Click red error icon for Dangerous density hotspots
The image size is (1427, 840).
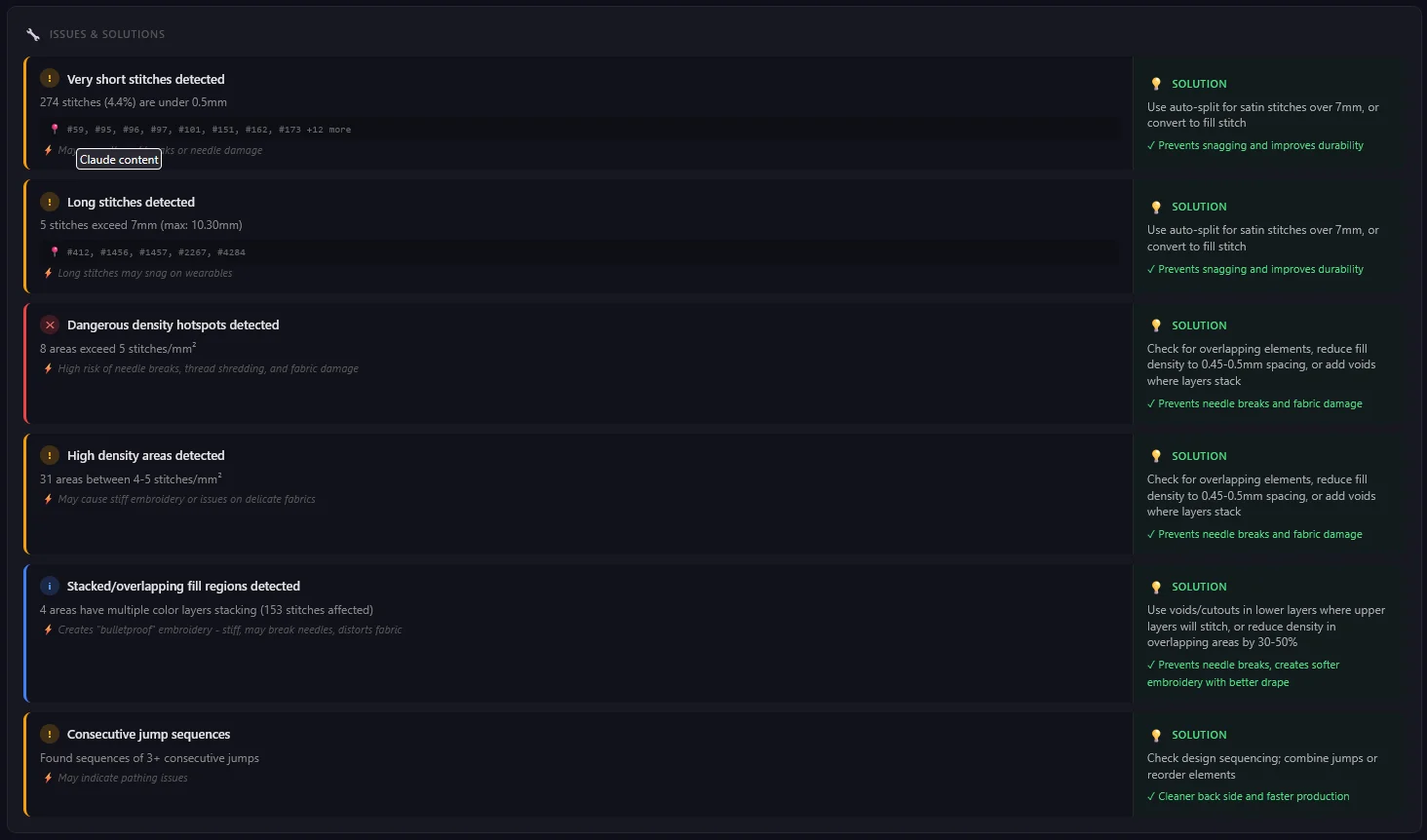50,325
